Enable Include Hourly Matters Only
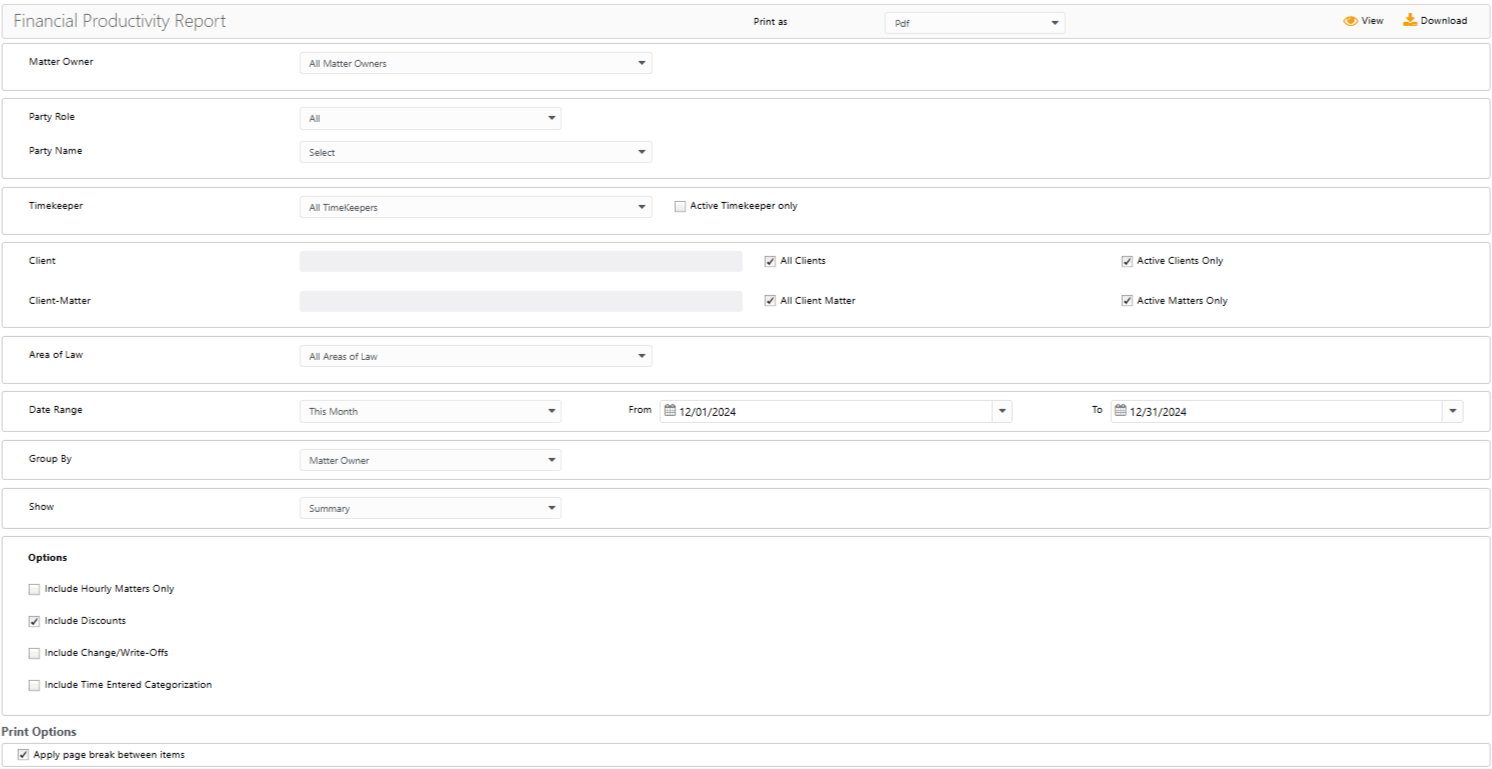Image resolution: width=1492 pixels, height=769 pixels. coord(35,590)
